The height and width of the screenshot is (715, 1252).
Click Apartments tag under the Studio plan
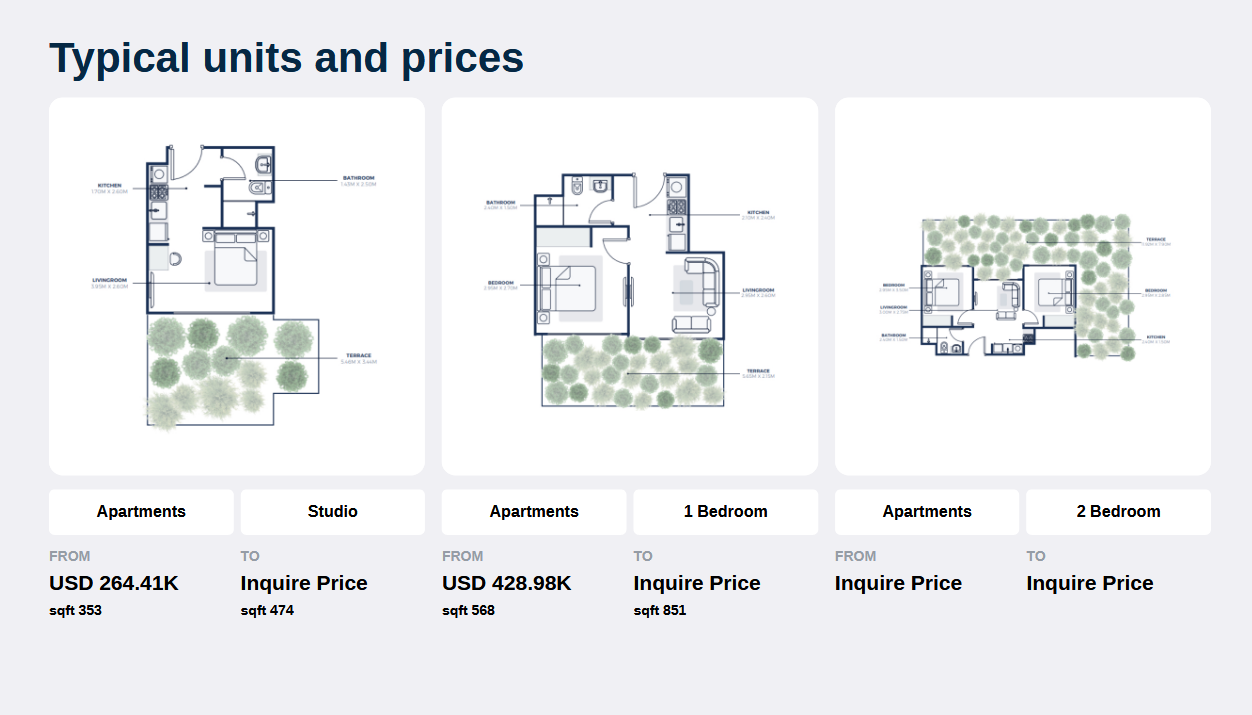[141, 512]
